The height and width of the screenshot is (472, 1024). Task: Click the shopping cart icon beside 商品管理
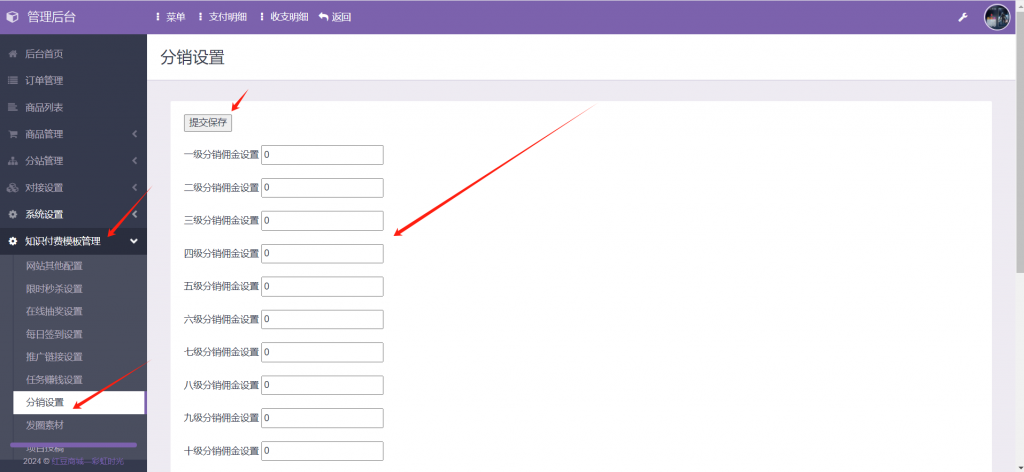tap(12, 134)
